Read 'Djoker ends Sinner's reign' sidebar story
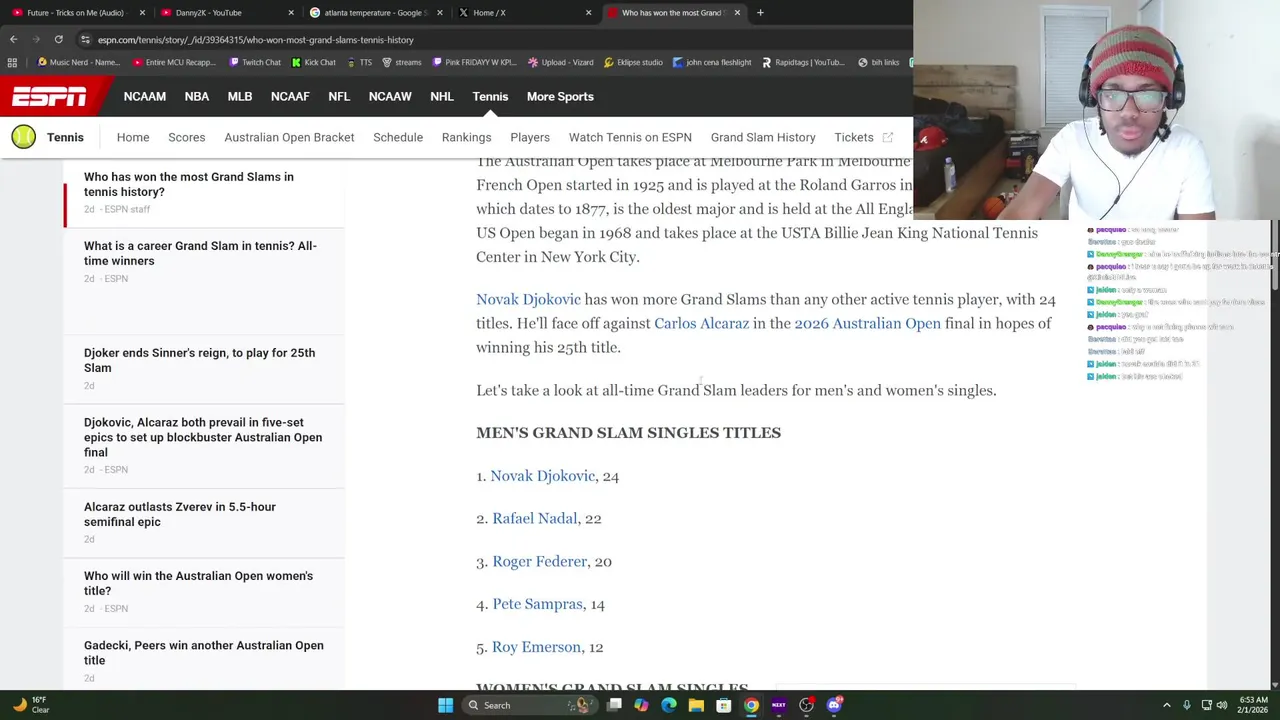Screen dimensions: 1280x720 (x=199, y=360)
